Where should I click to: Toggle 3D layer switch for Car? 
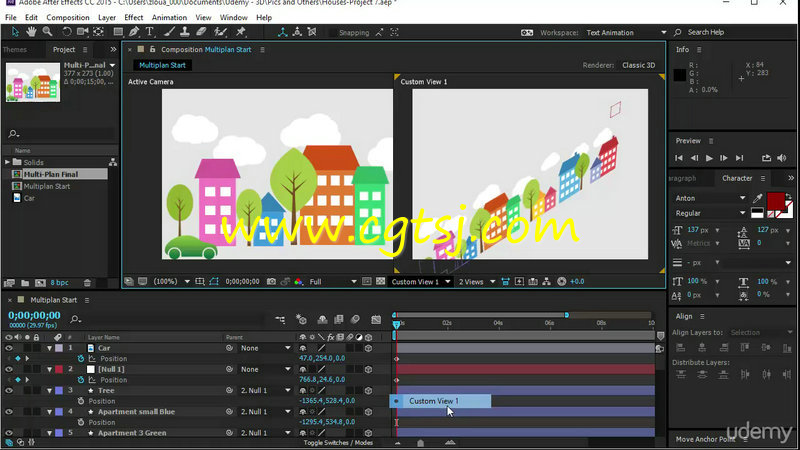pos(368,348)
